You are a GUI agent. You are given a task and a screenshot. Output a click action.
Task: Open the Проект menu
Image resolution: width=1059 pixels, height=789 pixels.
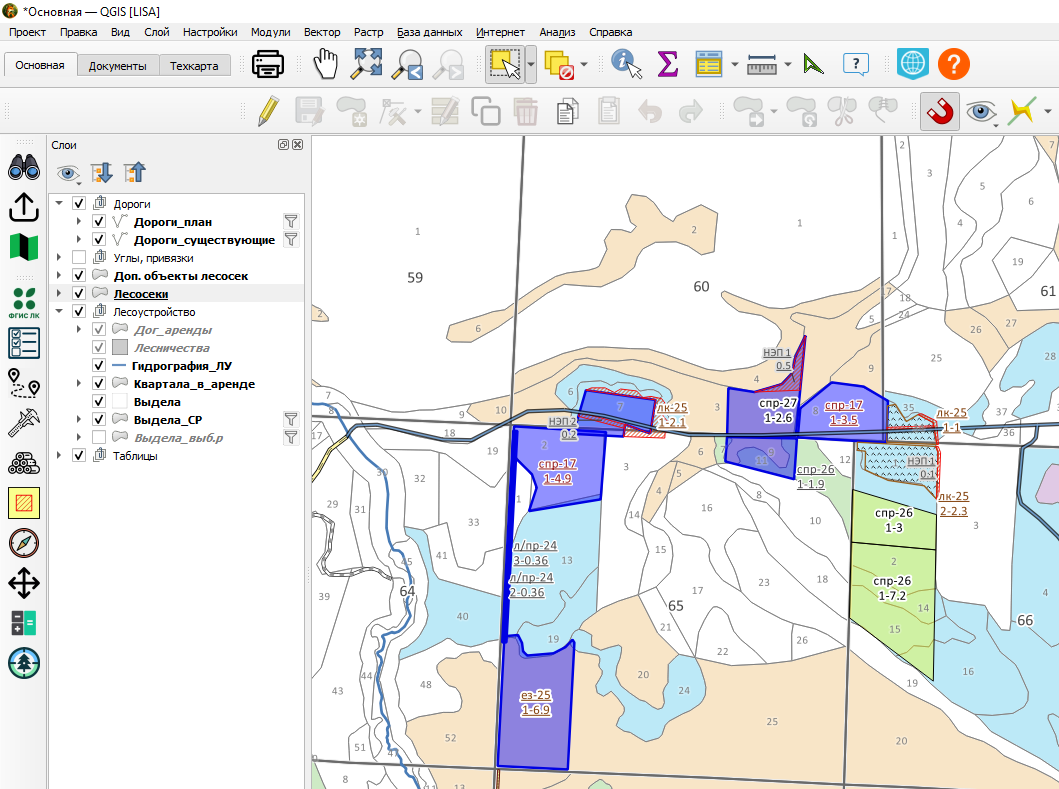pos(27,32)
